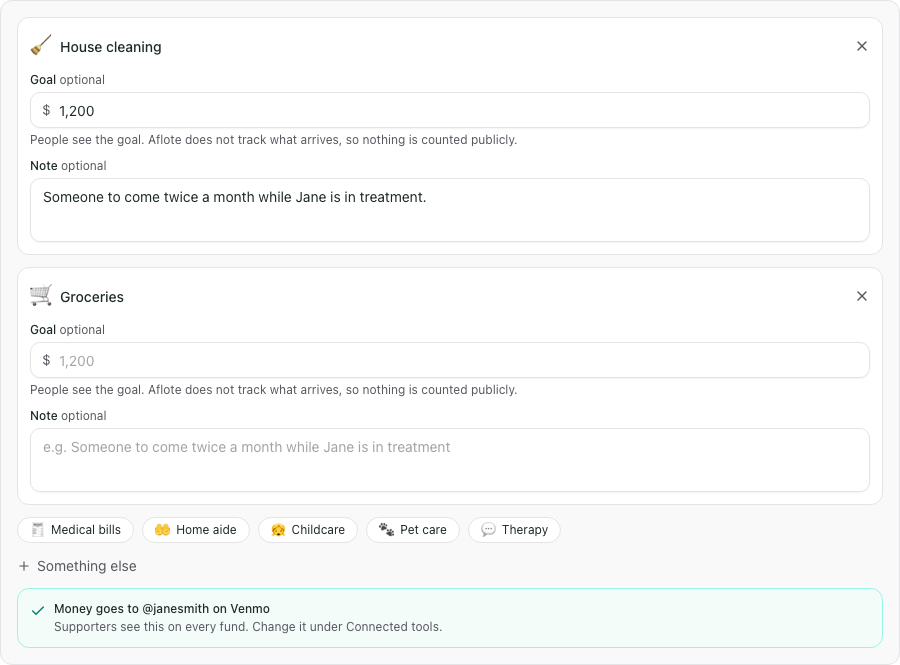This screenshot has width=900, height=665.
Task: Focus the Groceries goal amount field
Action: [449, 360]
